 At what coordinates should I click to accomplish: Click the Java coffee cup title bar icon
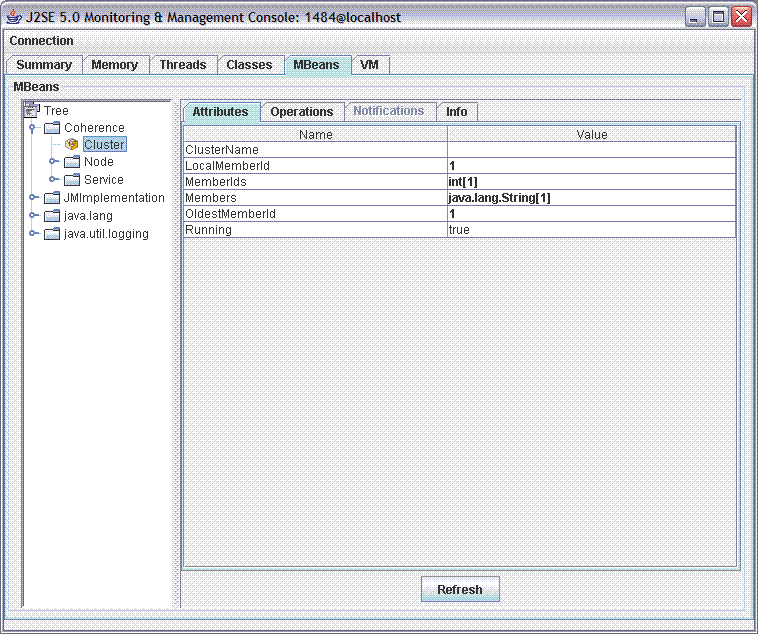pyautogui.click(x=14, y=17)
